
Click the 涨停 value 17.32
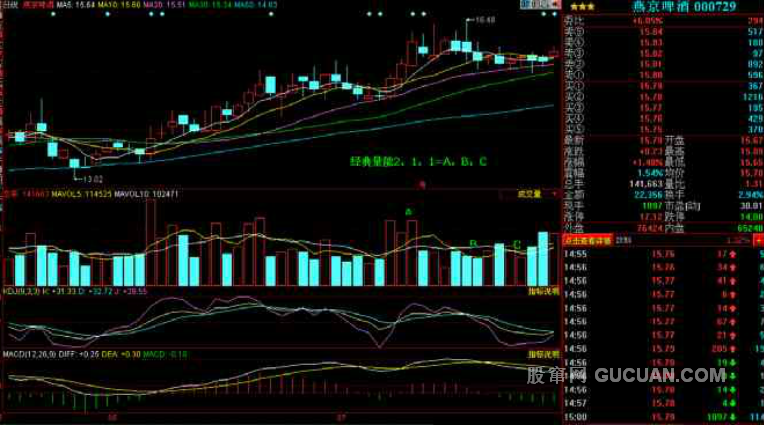652,216
